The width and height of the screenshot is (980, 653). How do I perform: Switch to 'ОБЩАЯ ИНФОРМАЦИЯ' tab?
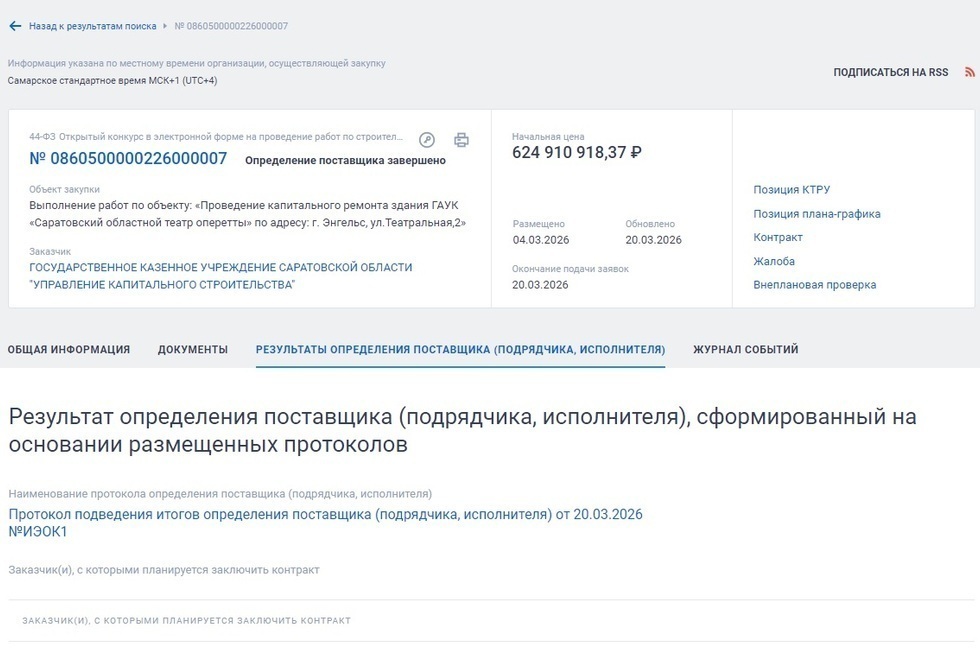[69, 350]
